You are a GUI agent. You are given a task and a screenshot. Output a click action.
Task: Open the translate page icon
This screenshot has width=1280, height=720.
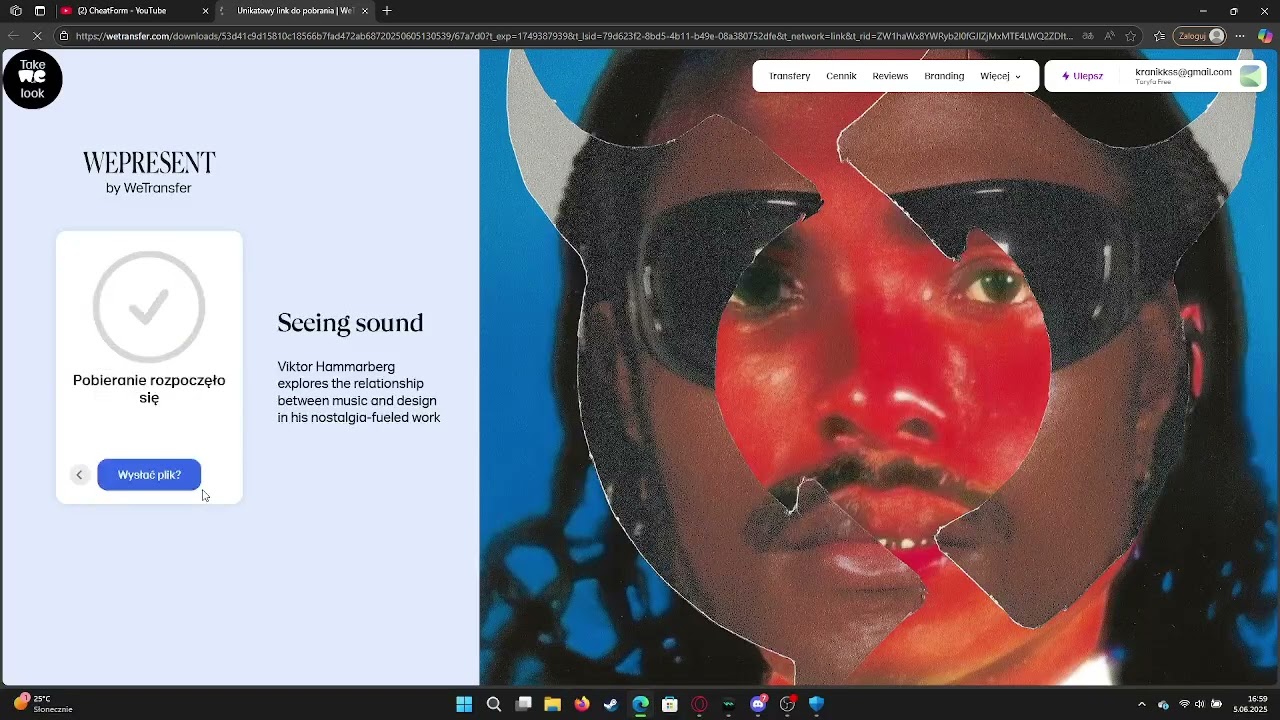pos(1088,36)
